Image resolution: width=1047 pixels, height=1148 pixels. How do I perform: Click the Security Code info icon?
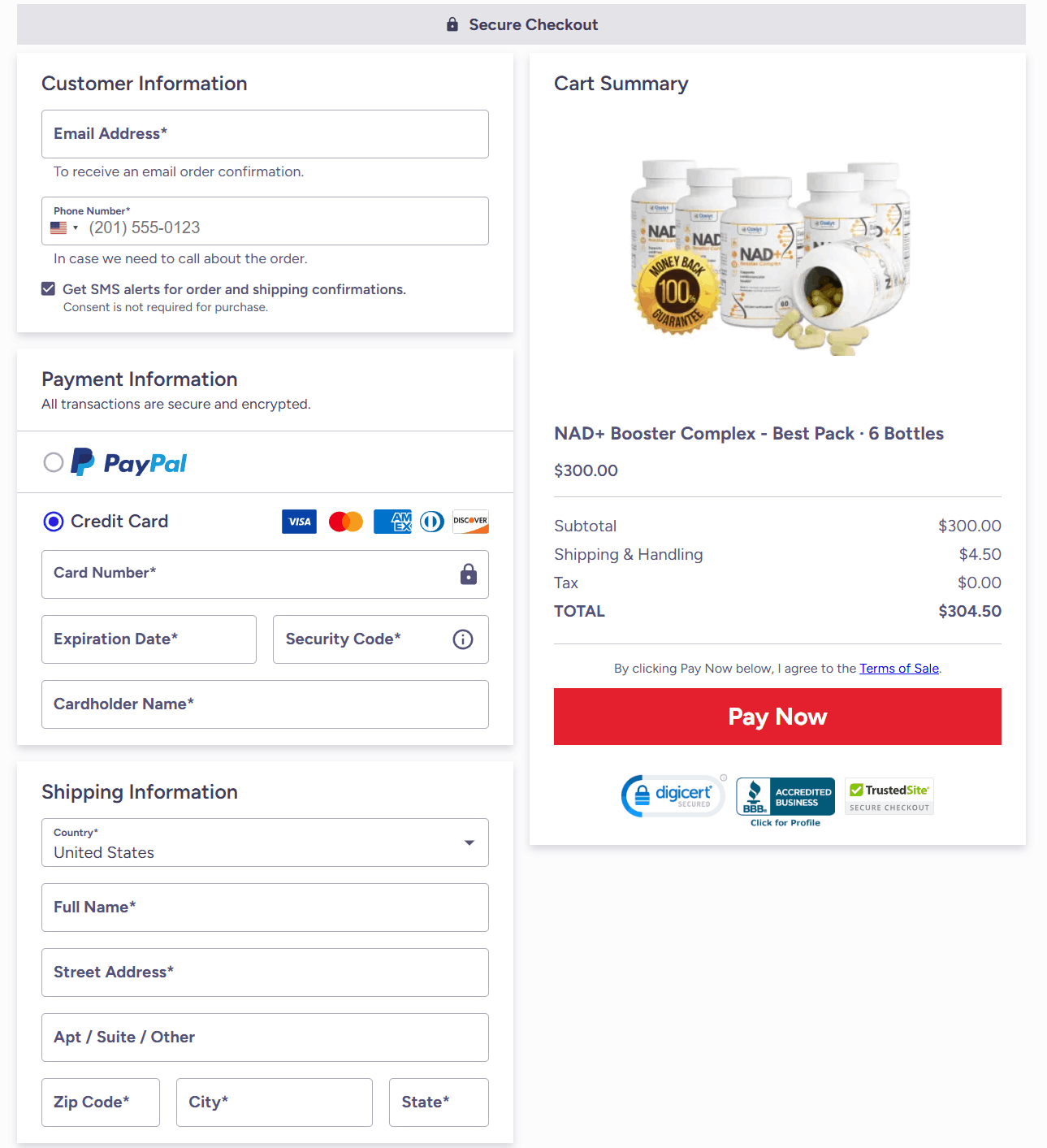click(x=463, y=639)
